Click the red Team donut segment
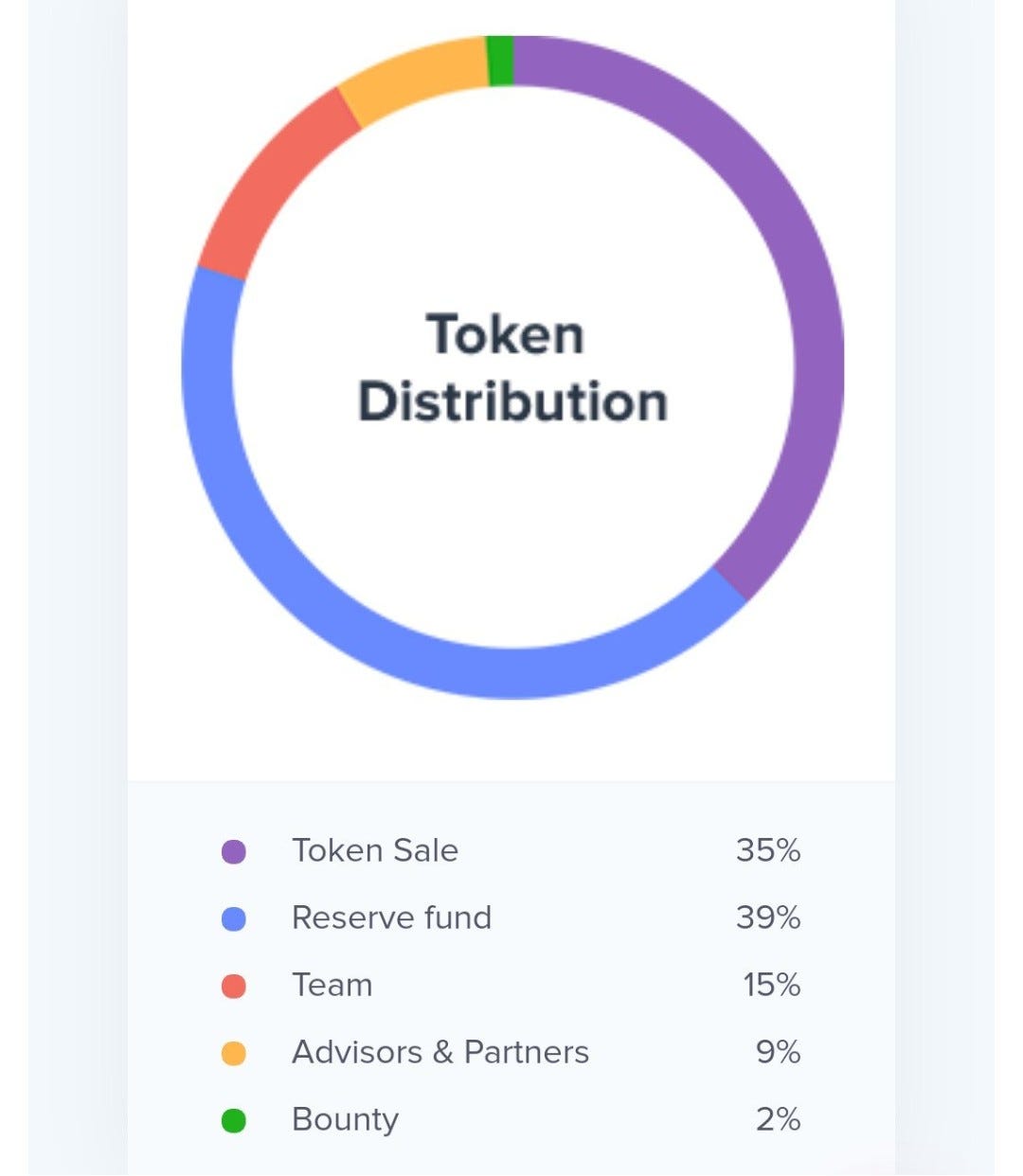This screenshot has width=1023, height=1176. click(x=267, y=180)
